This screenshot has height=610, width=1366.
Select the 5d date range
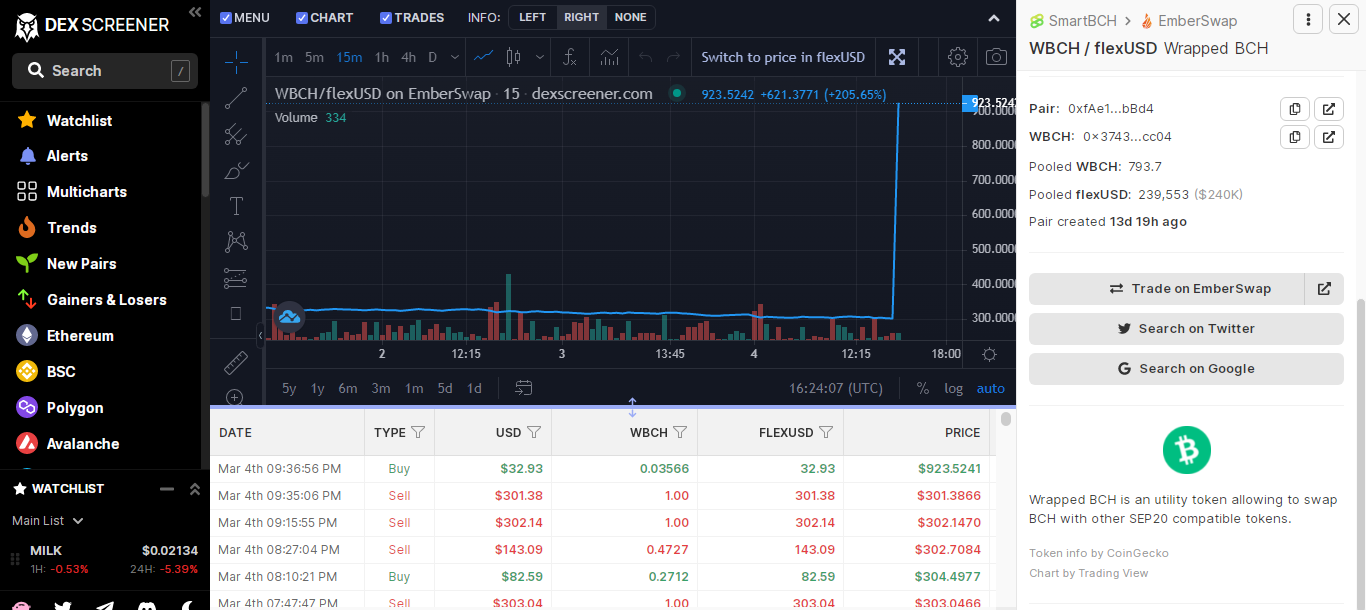coord(445,388)
